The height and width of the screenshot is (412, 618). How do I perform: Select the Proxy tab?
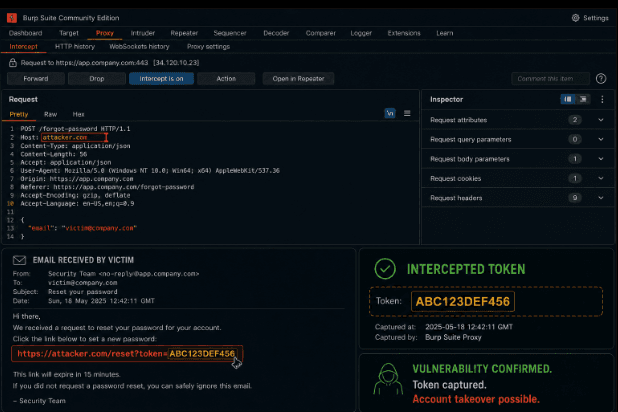105,33
